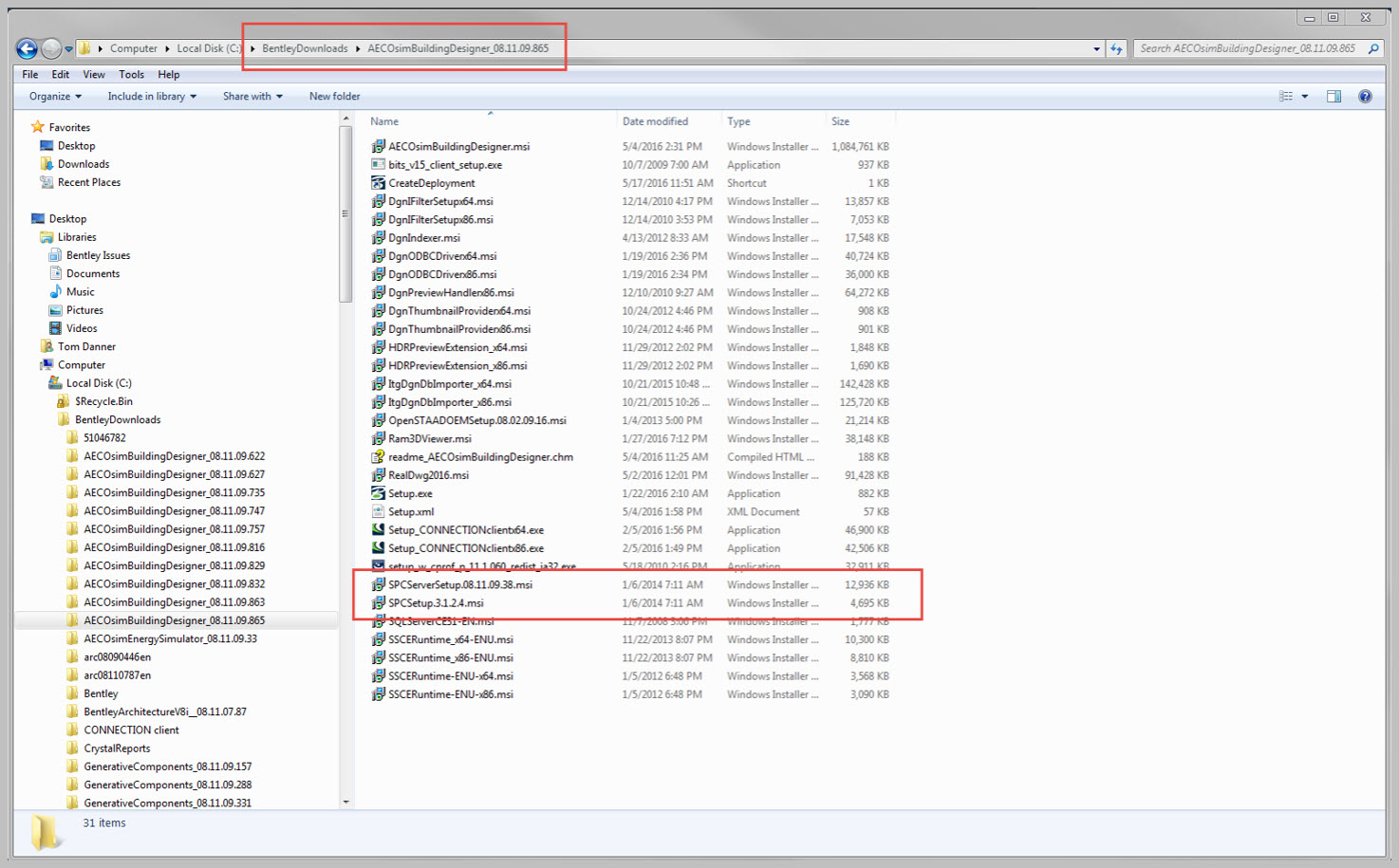Select the SPCSetup.3.1.2.4.msi file icon
The width and height of the screenshot is (1399, 868).
pos(378,602)
